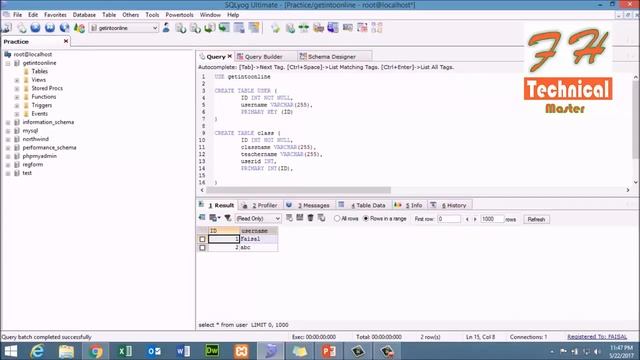Click the First row input field
Image resolution: width=640 pixels, height=360 pixels.
click(x=449, y=219)
